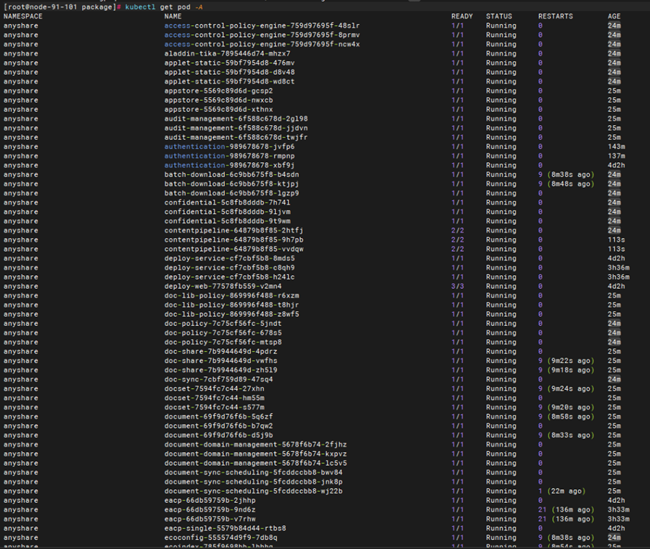Click pod name 'applet-static-59bf7954d8-476mv'
The image size is (650, 549).
(229, 63)
